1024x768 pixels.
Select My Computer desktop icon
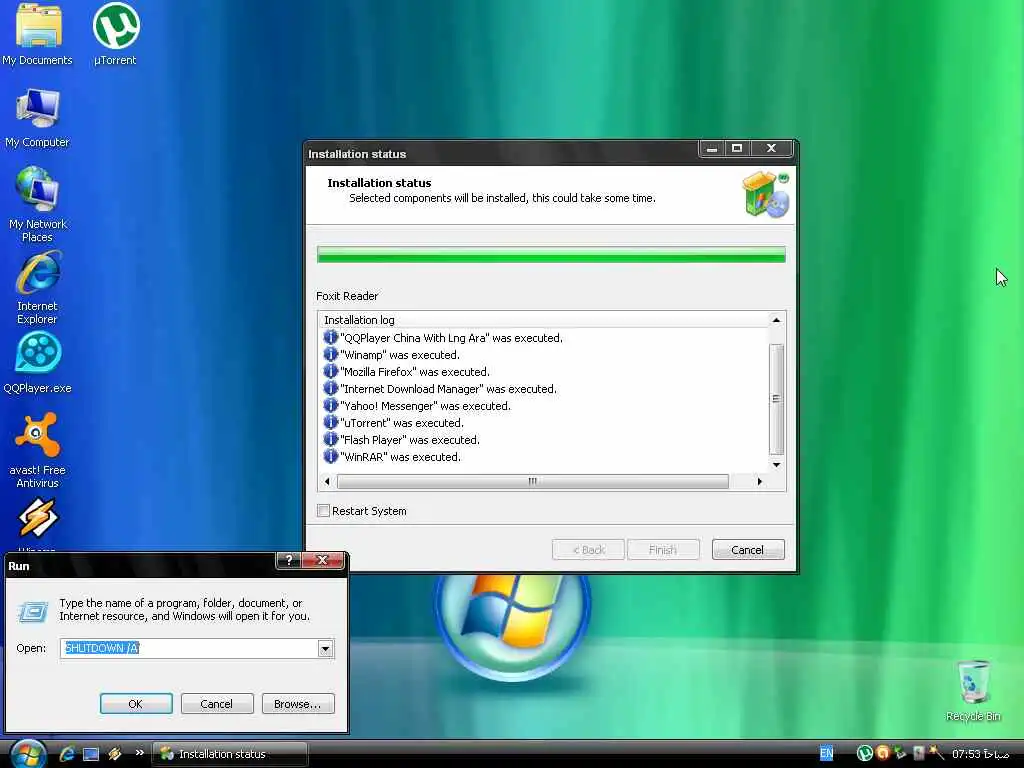[37, 118]
